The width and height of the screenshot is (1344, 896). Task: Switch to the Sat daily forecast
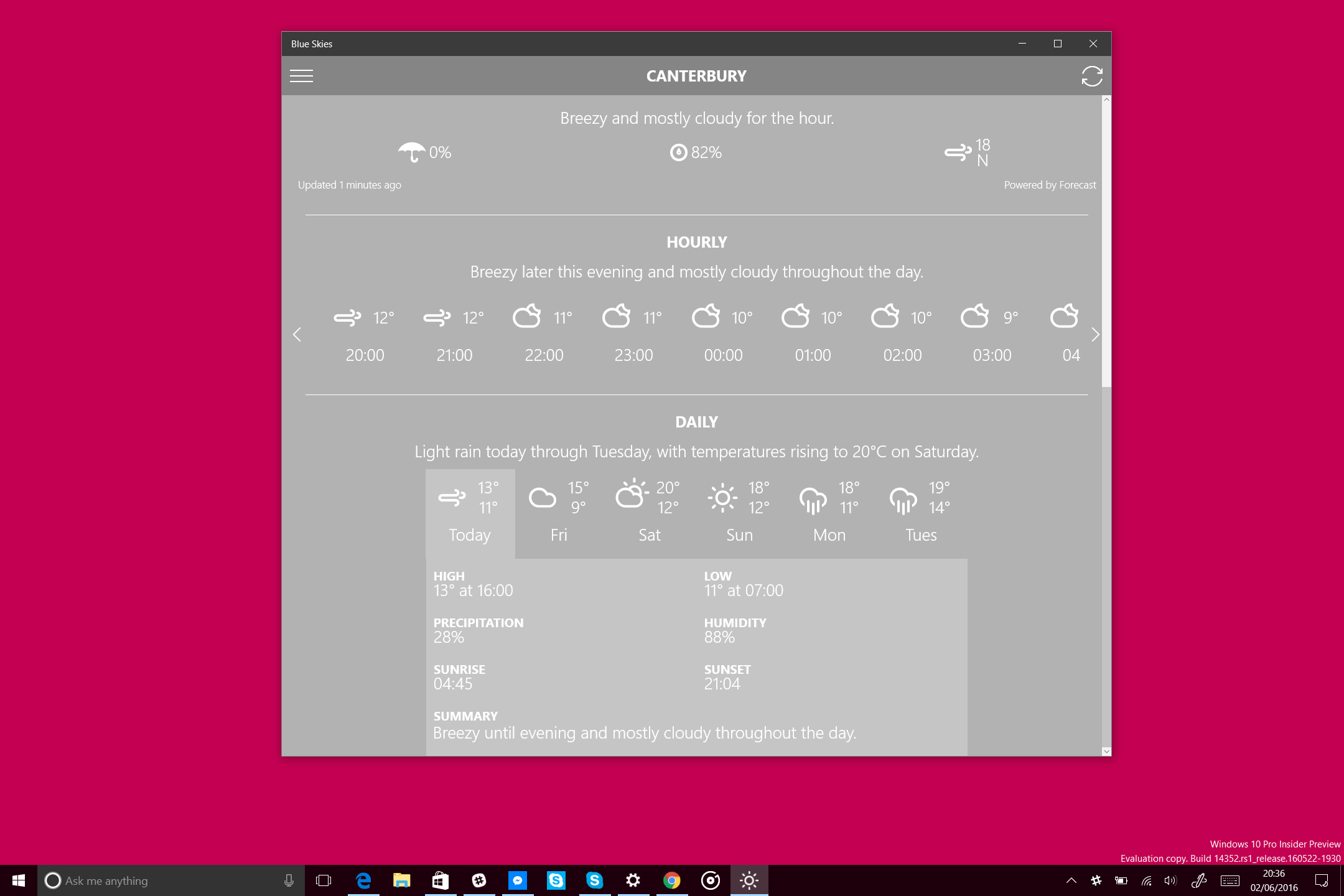tap(650, 513)
